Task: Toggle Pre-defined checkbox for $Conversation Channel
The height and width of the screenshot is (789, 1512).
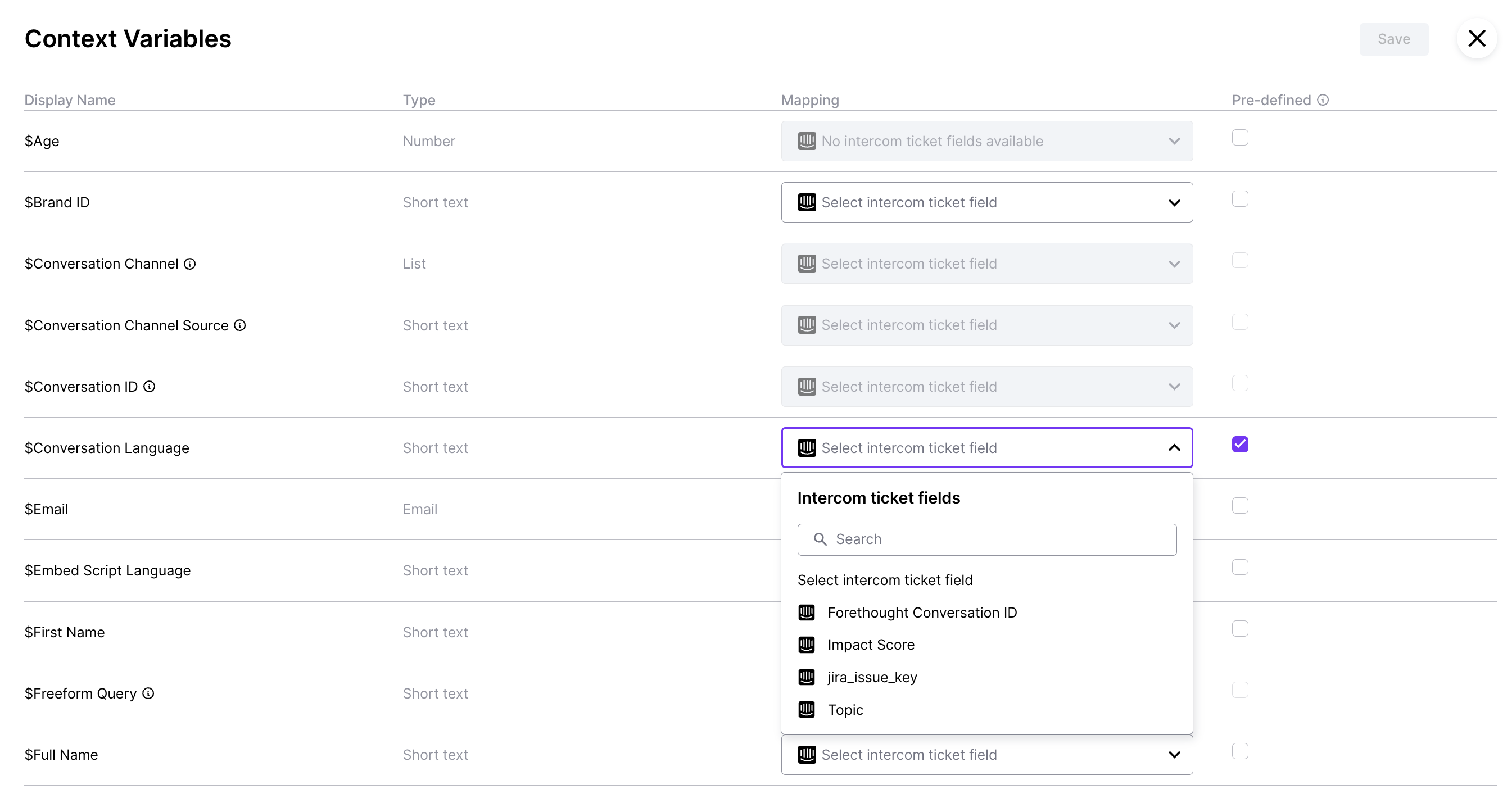Action: tap(1239, 260)
